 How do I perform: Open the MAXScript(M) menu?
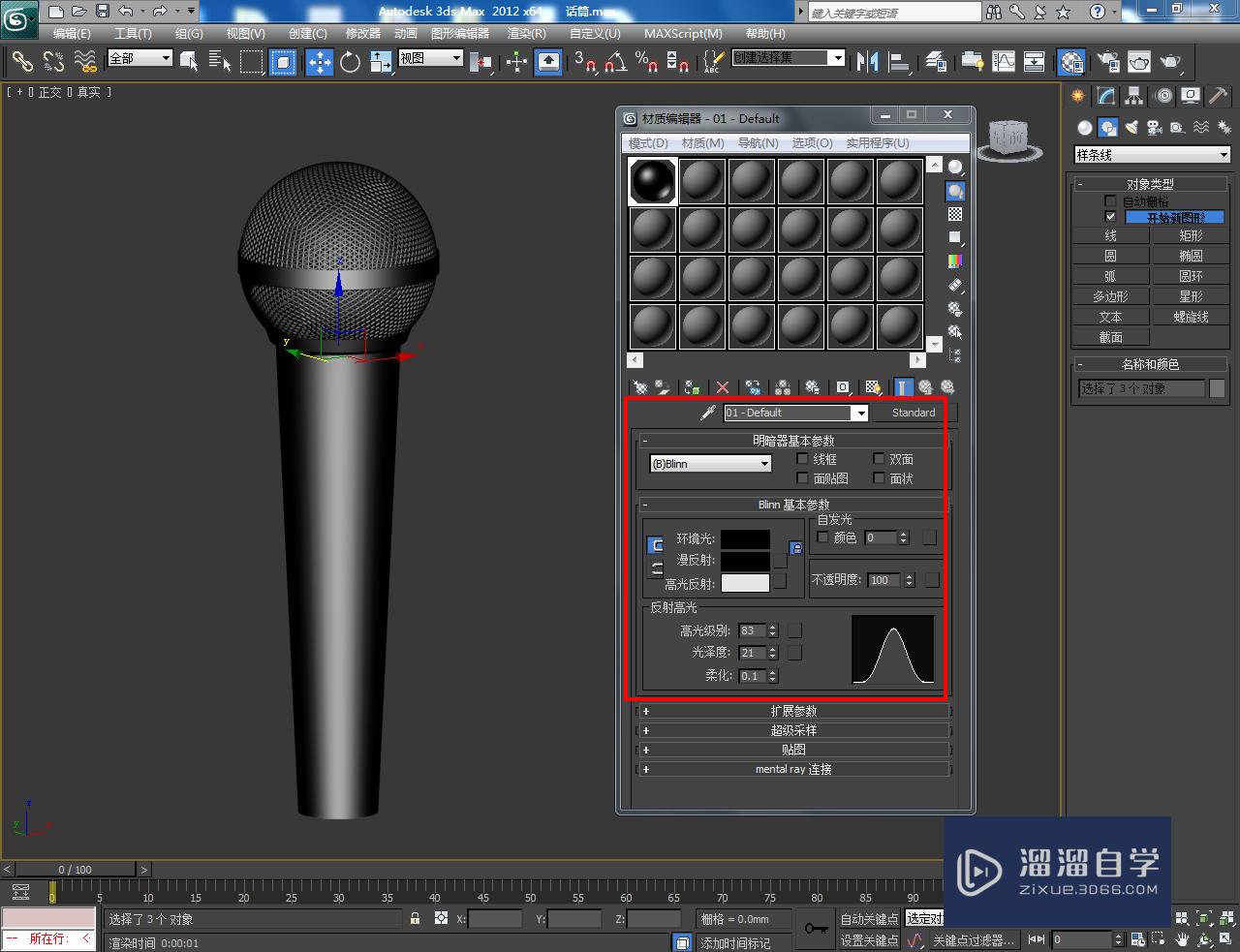tap(683, 33)
